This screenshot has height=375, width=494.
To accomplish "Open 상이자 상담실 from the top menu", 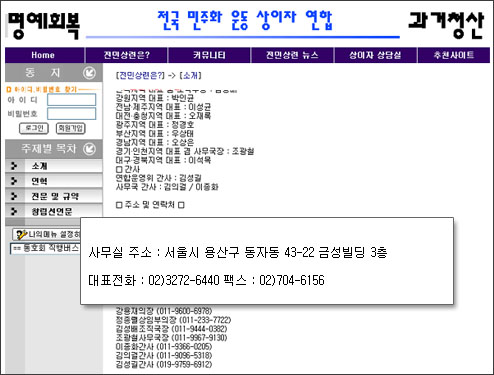I will pyautogui.click(x=375, y=55).
